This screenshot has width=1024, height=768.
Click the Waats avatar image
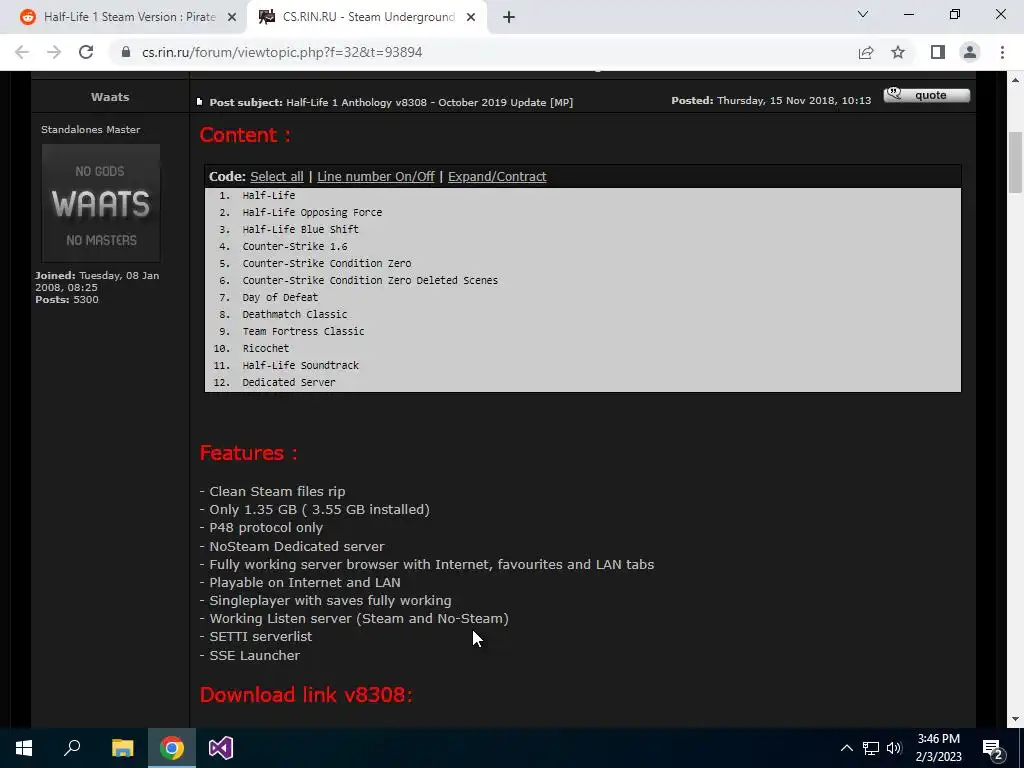(x=101, y=203)
